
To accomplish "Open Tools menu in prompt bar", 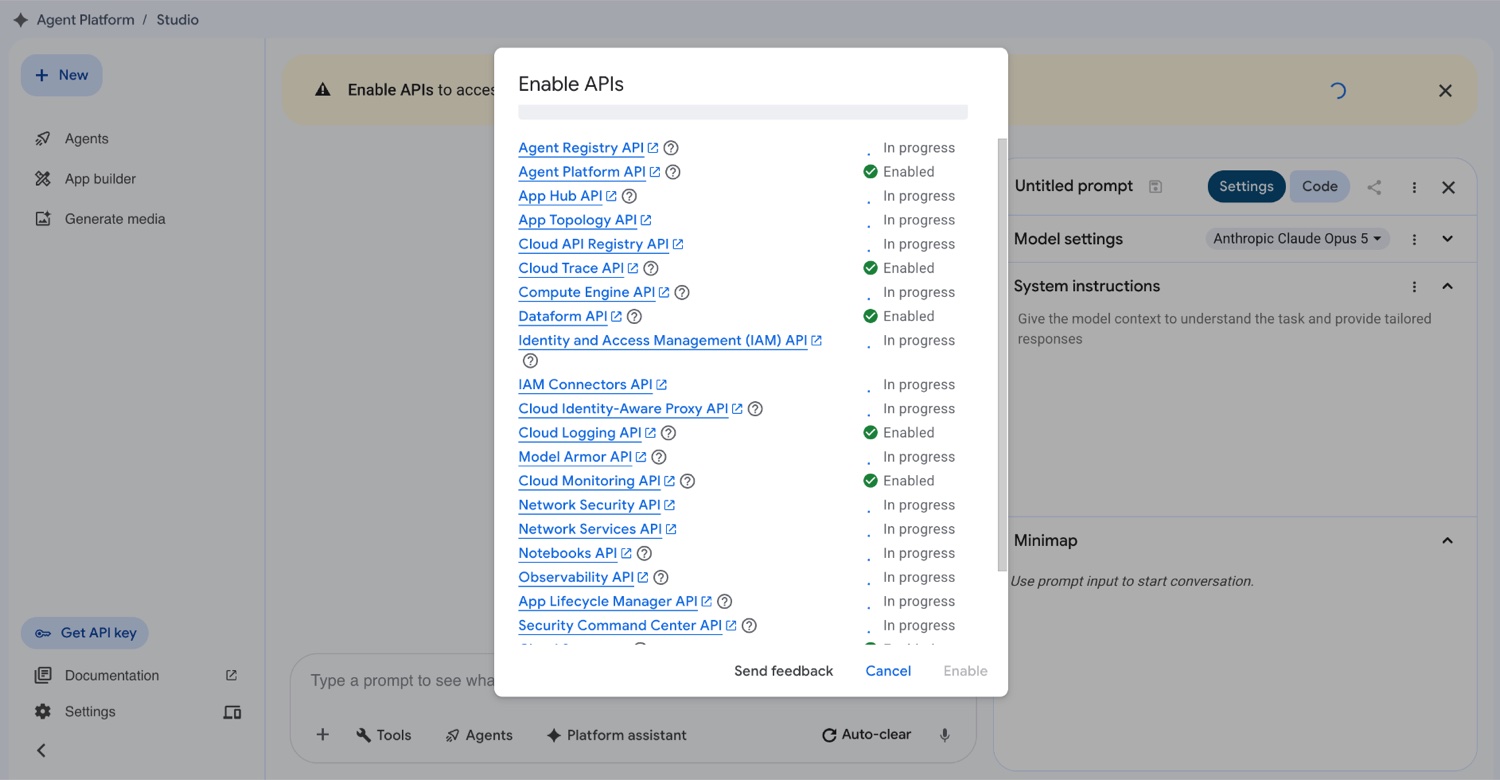I will 384,735.
